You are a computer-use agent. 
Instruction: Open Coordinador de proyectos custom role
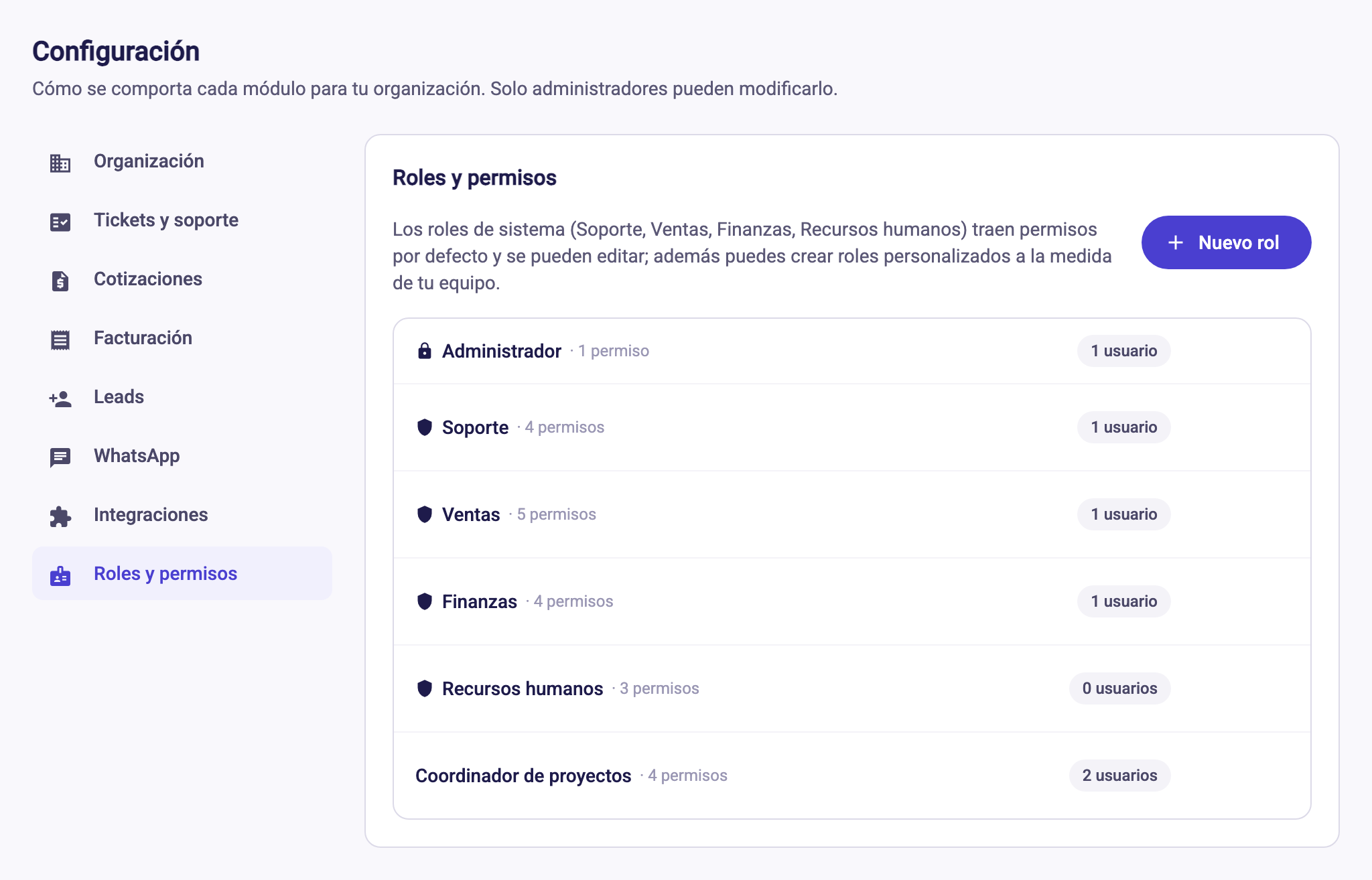coord(851,776)
